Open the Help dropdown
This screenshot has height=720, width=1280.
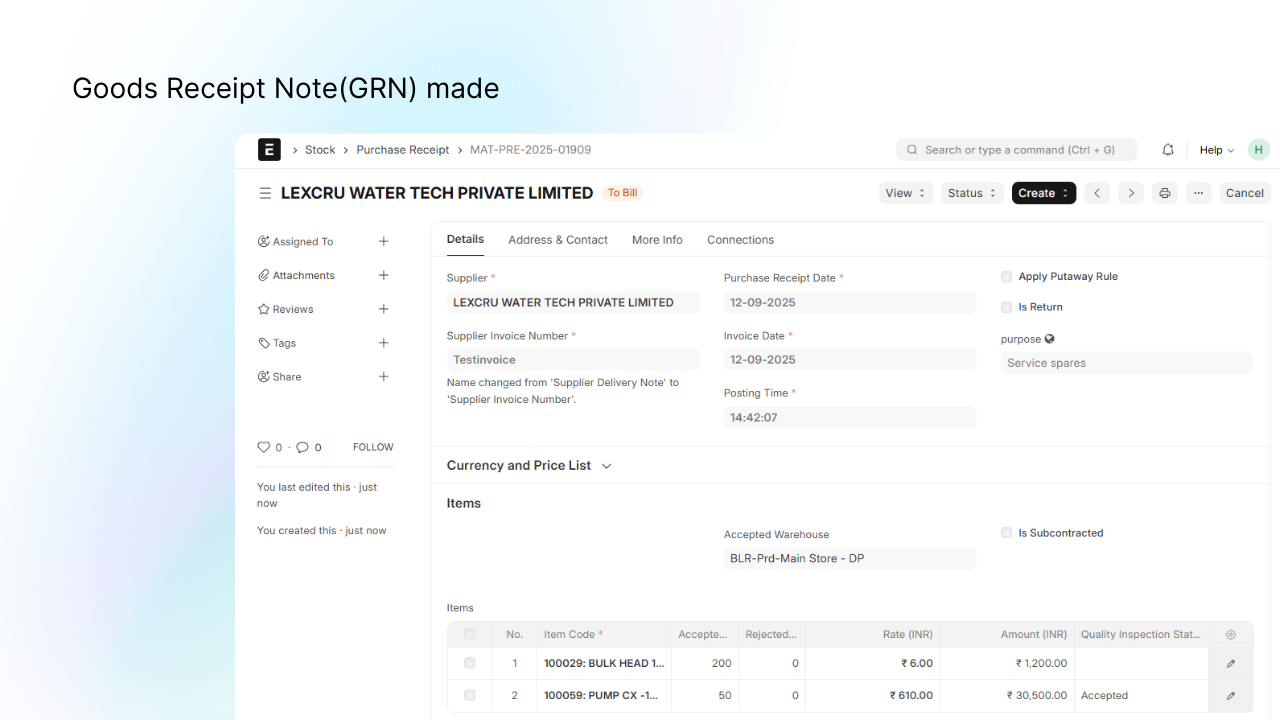pos(1217,150)
